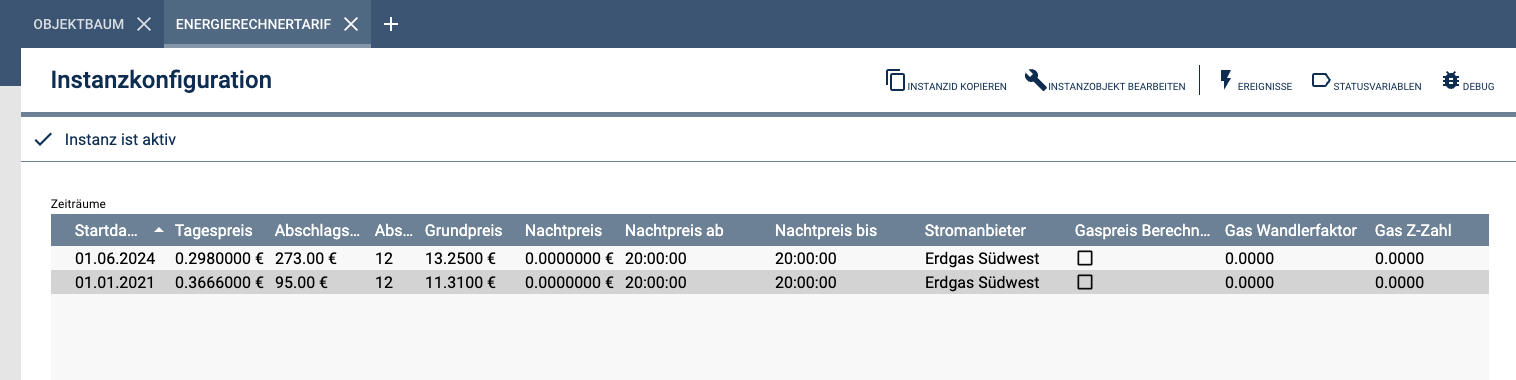Select the Energierechnertarif tab
The width and height of the screenshot is (1516, 380).
(254, 24)
